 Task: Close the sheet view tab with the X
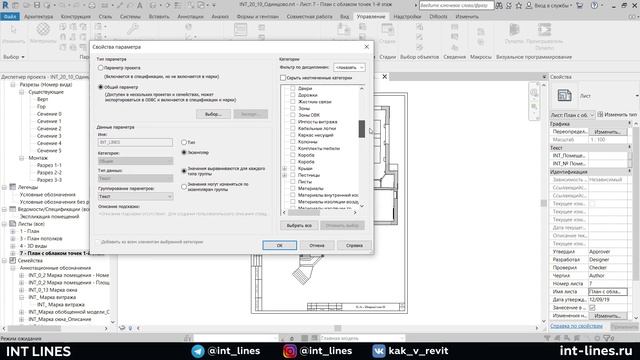pos(384,76)
